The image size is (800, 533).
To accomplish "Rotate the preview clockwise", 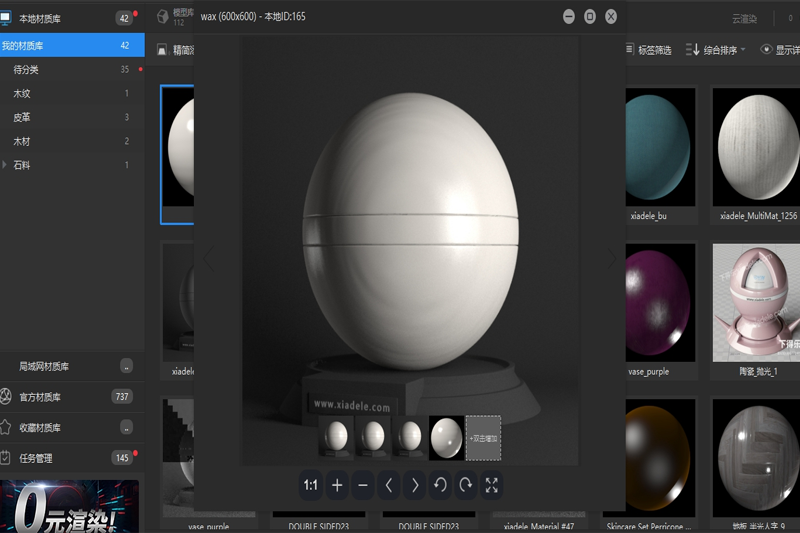I will coord(466,485).
